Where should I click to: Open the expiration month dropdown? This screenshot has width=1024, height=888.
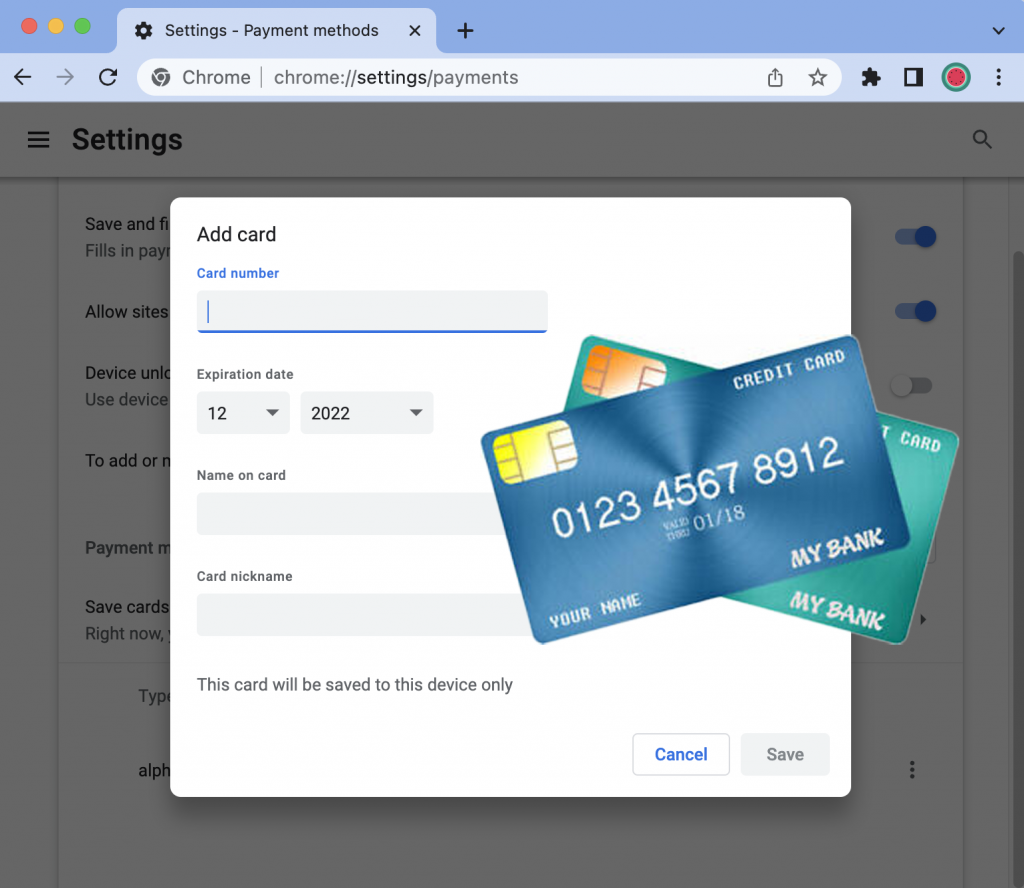243,412
